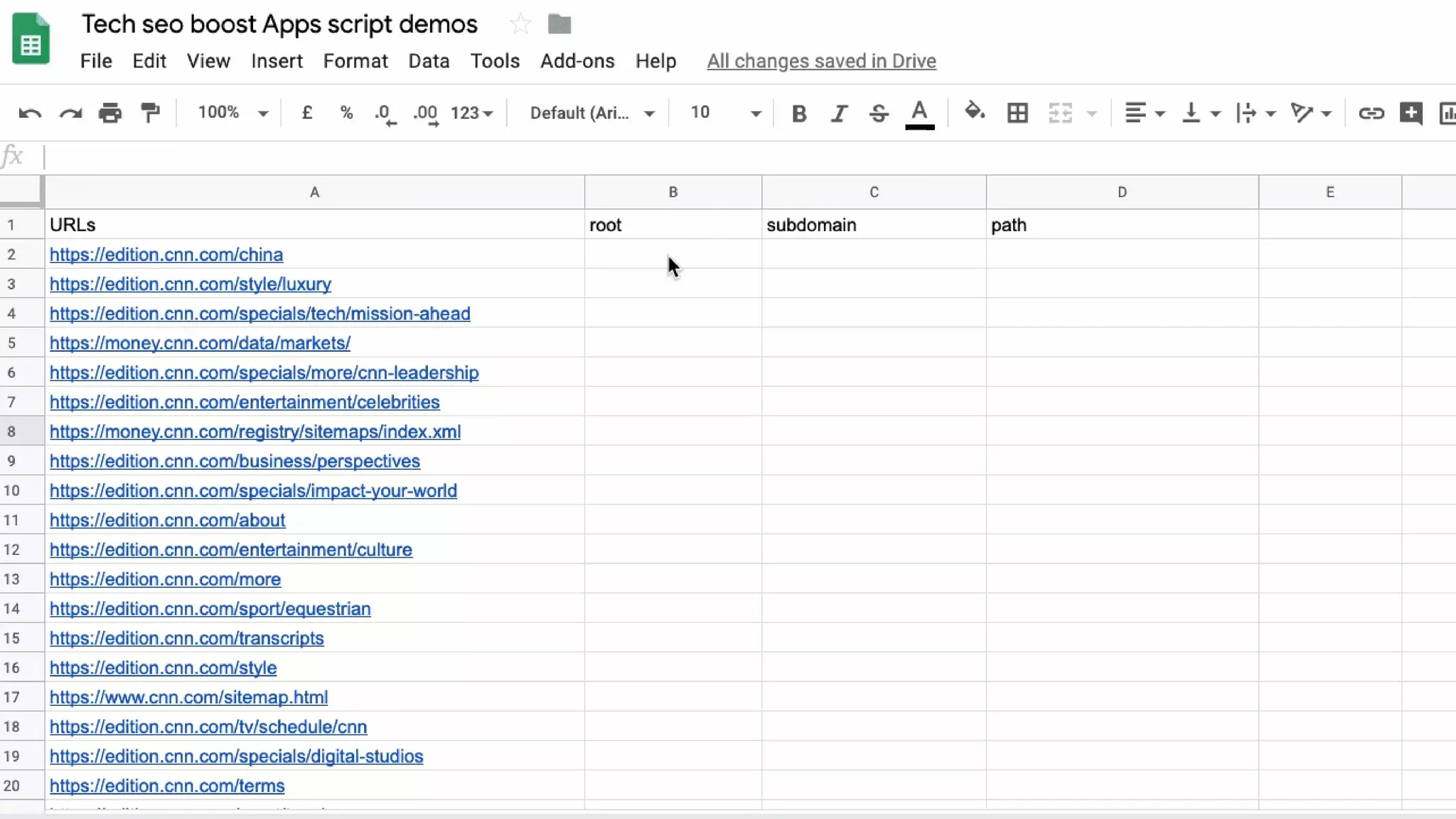Open the fill color bucket
Screen dimensions: 1456x819
click(974, 112)
